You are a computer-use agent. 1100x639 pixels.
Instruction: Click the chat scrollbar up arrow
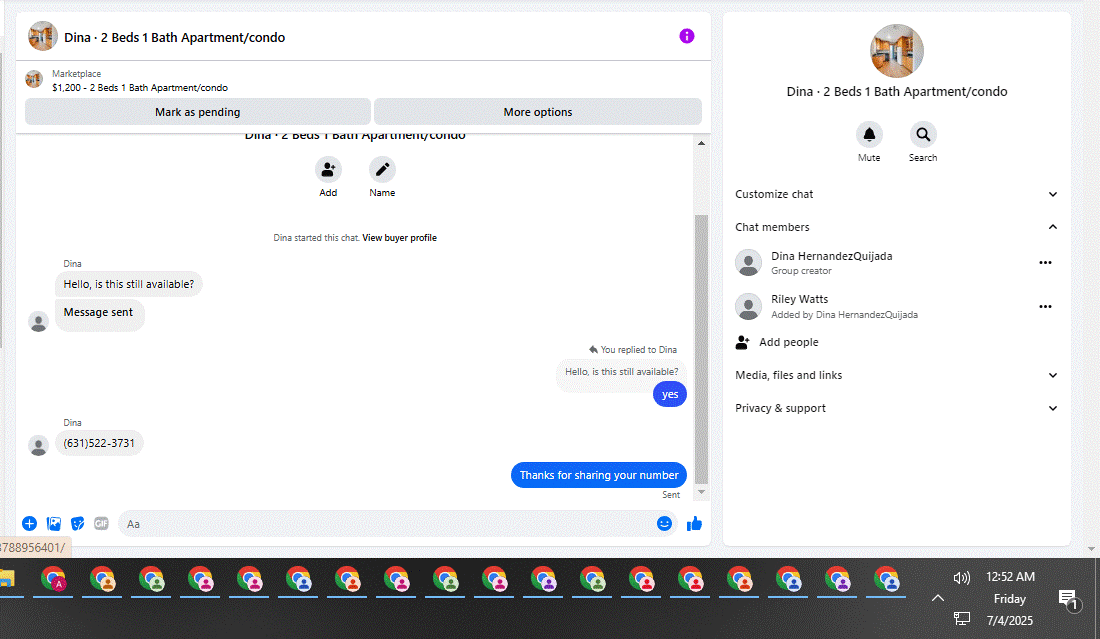pyautogui.click(x=701, y=143)
